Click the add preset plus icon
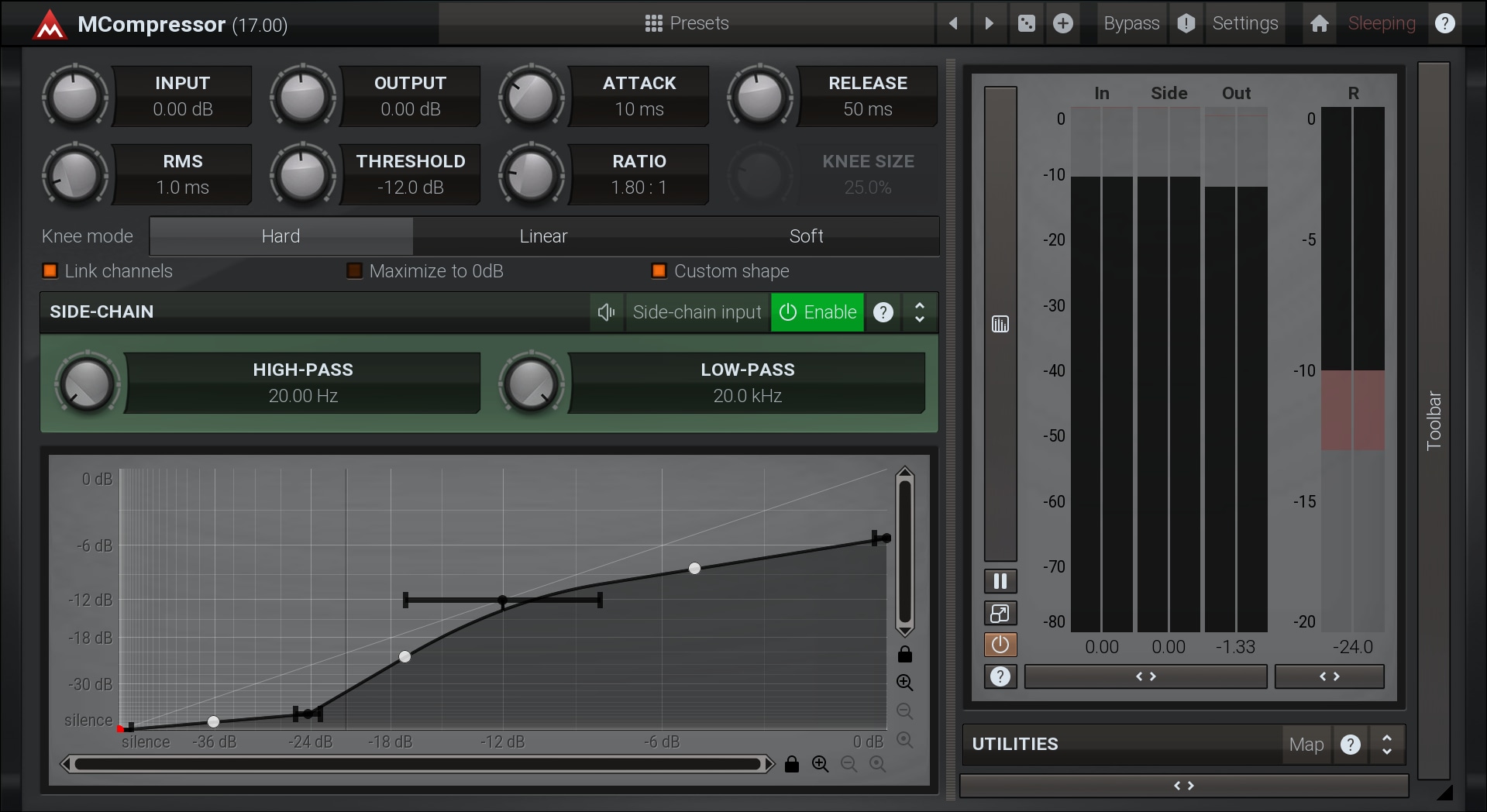 point(1062,23)
